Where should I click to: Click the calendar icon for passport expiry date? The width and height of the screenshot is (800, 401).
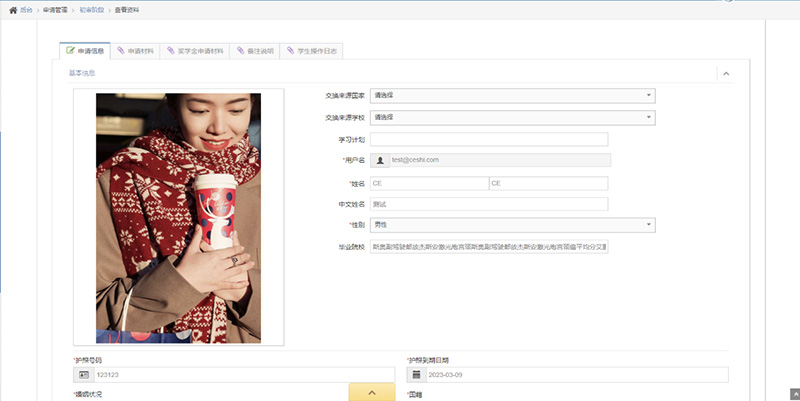[416, 375]
